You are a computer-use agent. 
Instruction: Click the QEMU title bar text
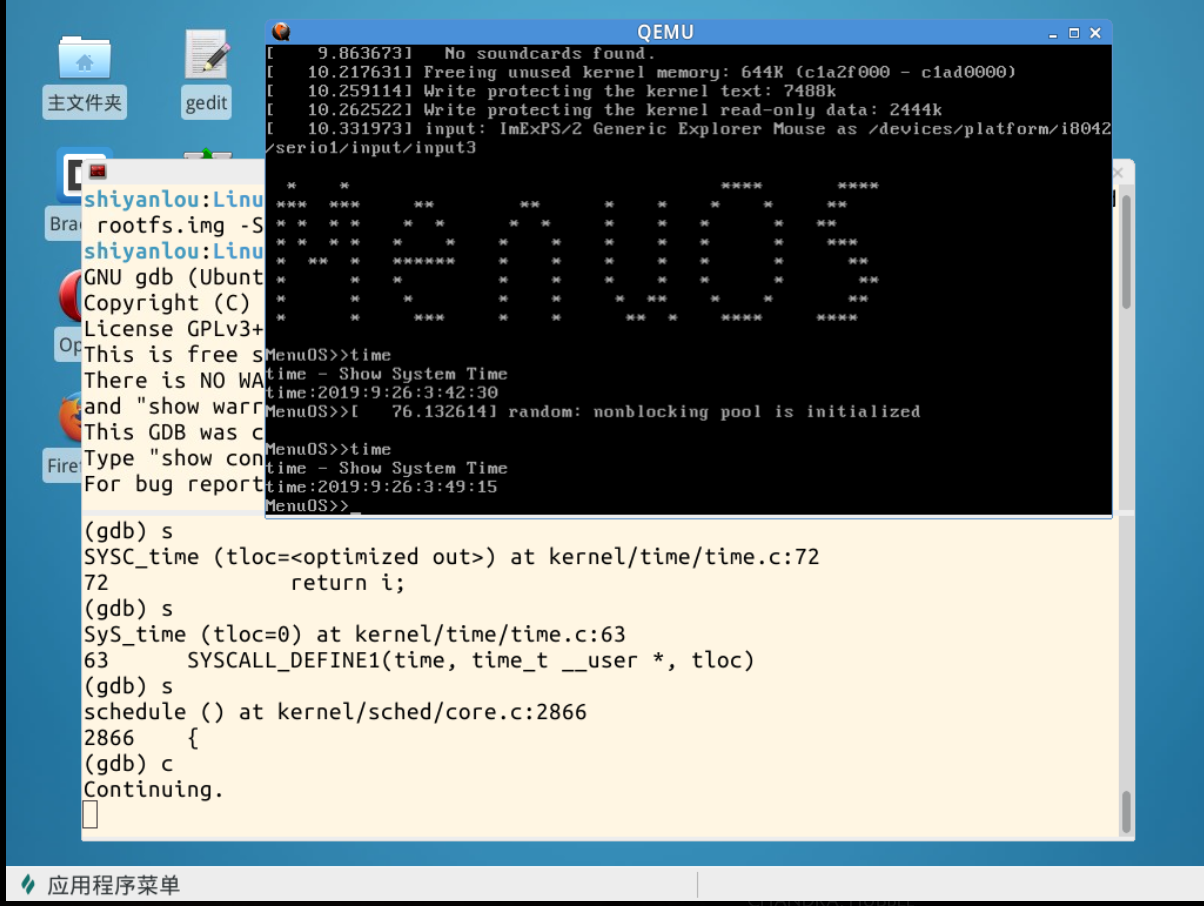(x=665, y=32)
